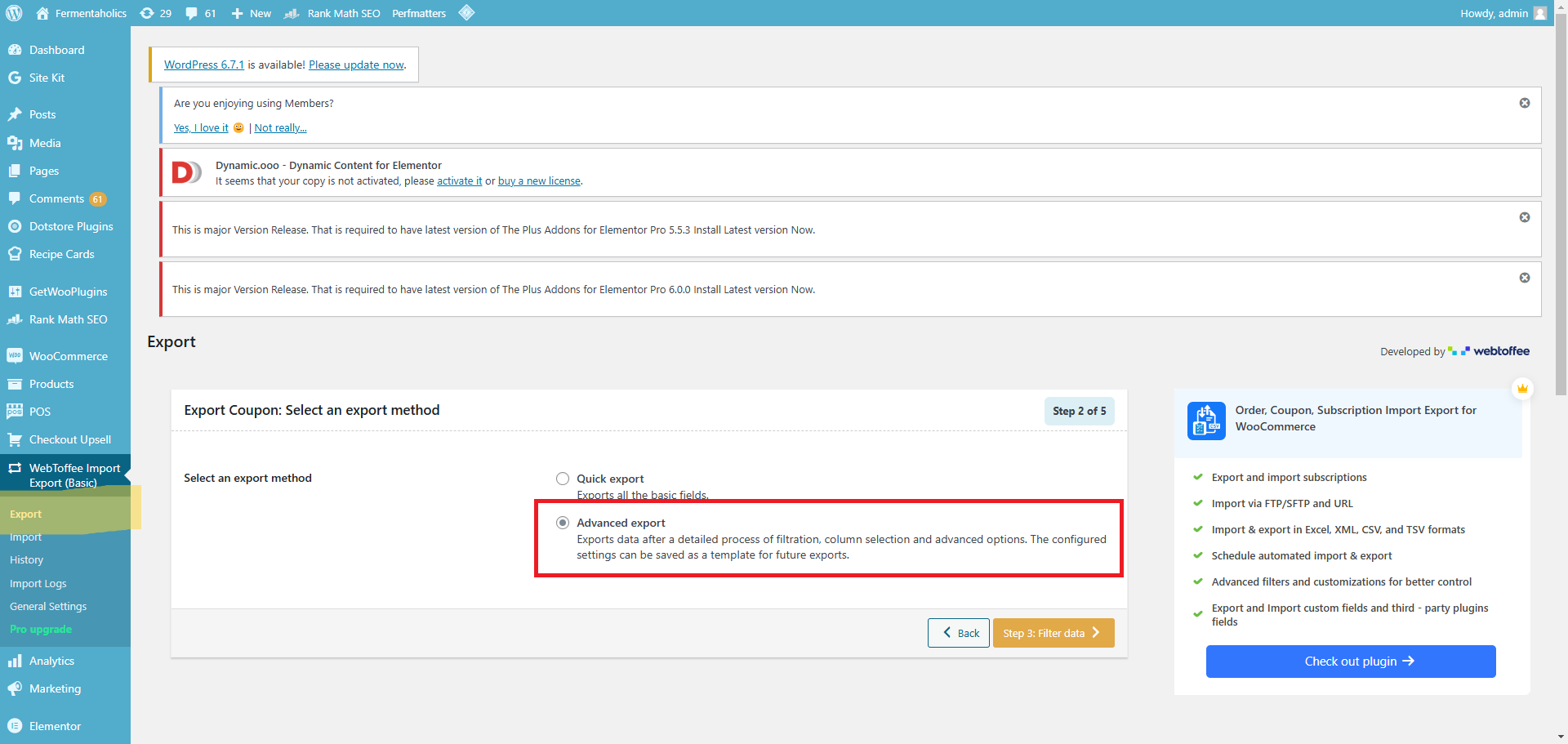Click the Fermentaholics site home icon
The image size is (1568, 744).
click(42, 13)
